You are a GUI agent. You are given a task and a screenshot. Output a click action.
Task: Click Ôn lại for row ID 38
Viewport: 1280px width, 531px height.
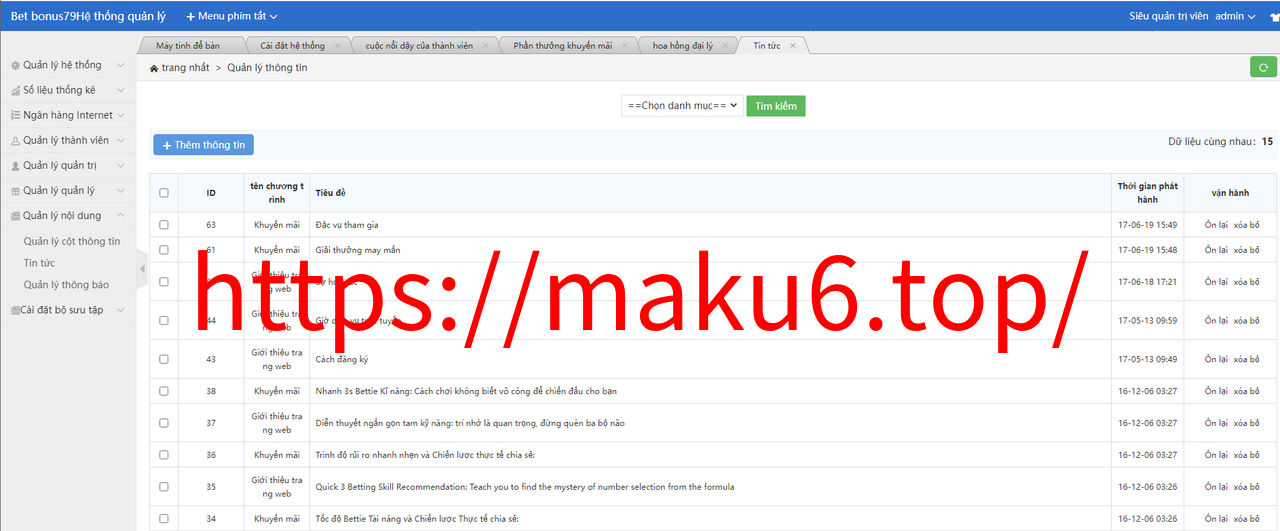[1216, 391]
